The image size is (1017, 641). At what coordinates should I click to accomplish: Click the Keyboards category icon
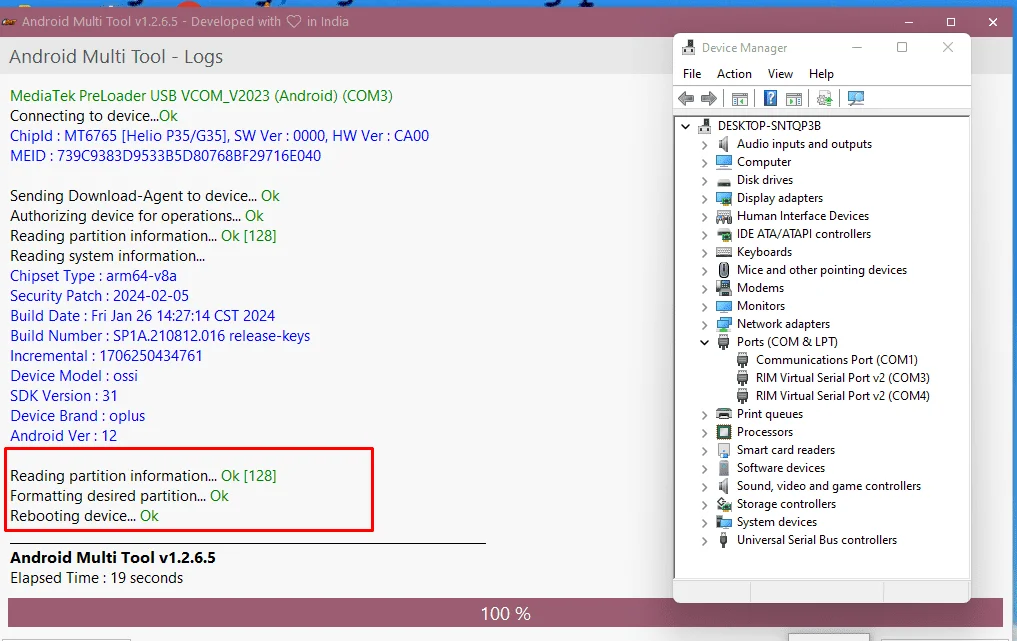724,252
